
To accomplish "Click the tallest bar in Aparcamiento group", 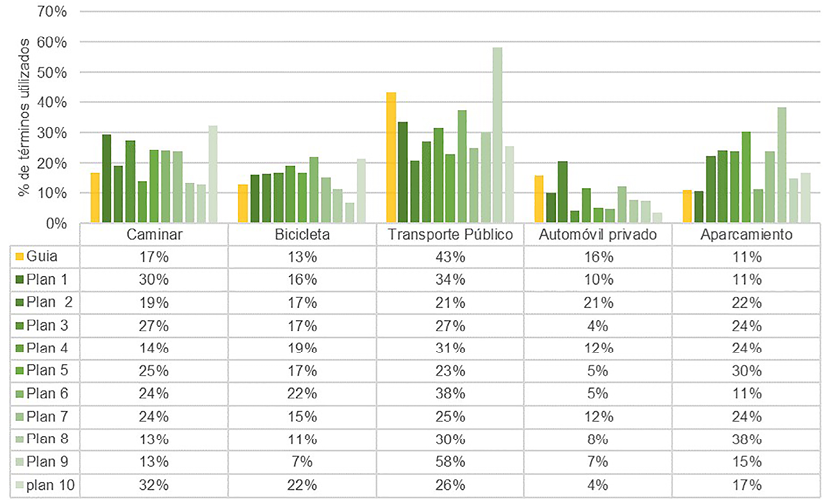I will pyautogui.click(x=782, y=165).
